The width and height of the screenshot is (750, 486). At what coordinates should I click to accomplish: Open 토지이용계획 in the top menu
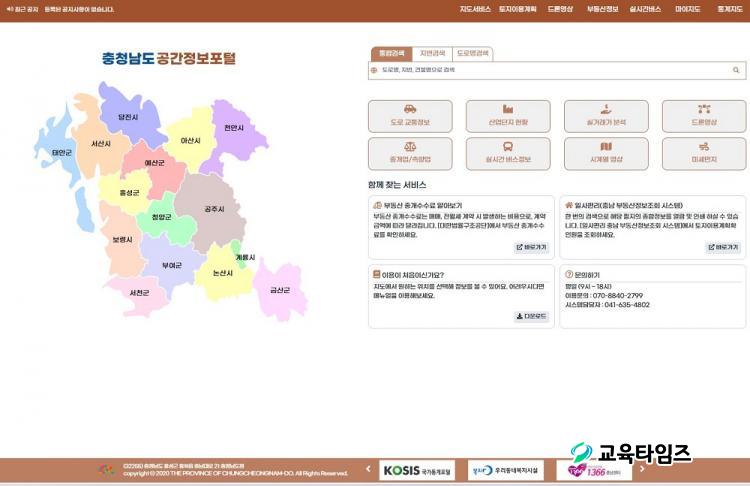click(518, 9)
